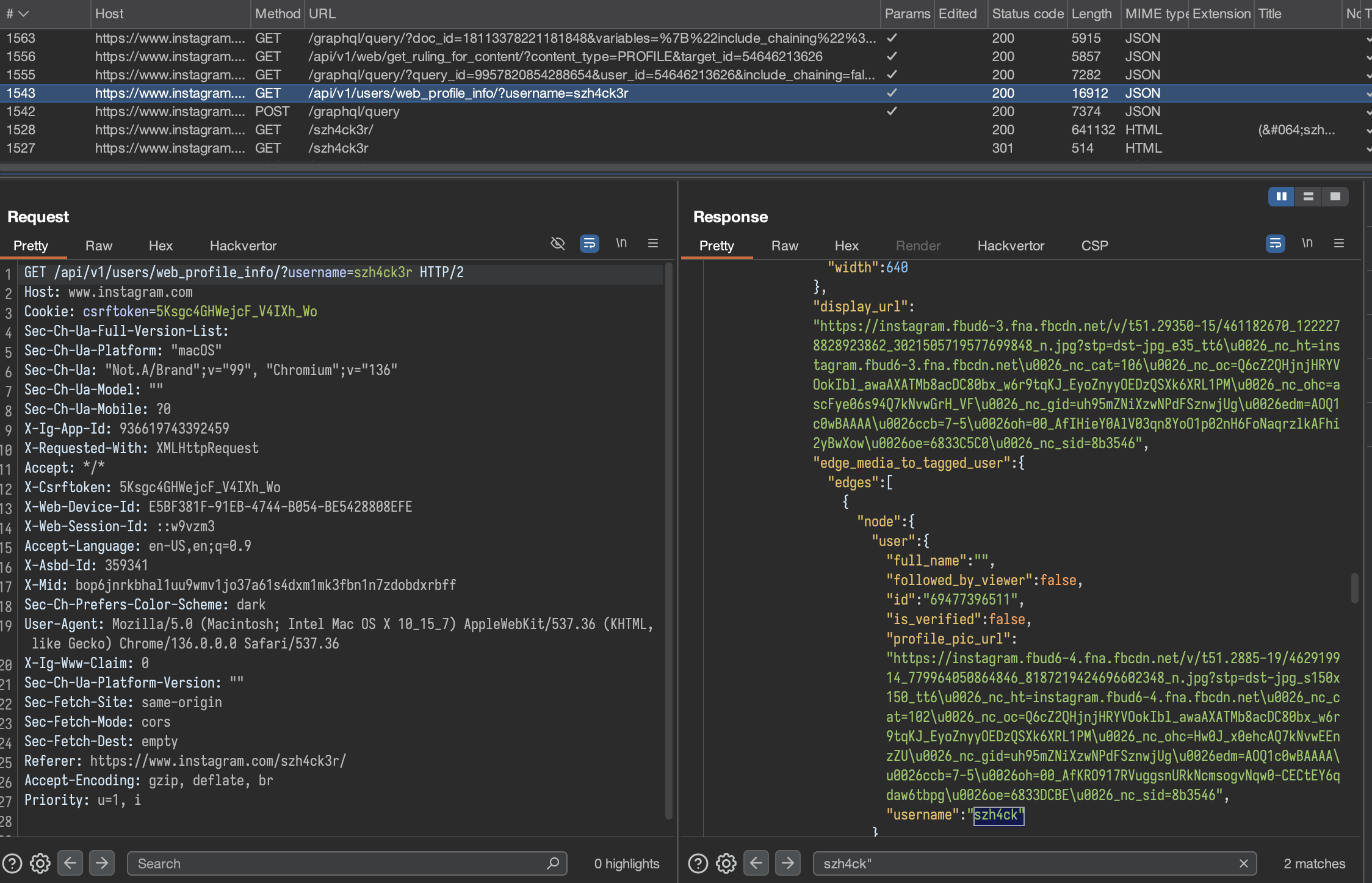Viewport: 1372px width, 883px height.
Task: Click the Request search input field
Action: [x=347, y=863]
